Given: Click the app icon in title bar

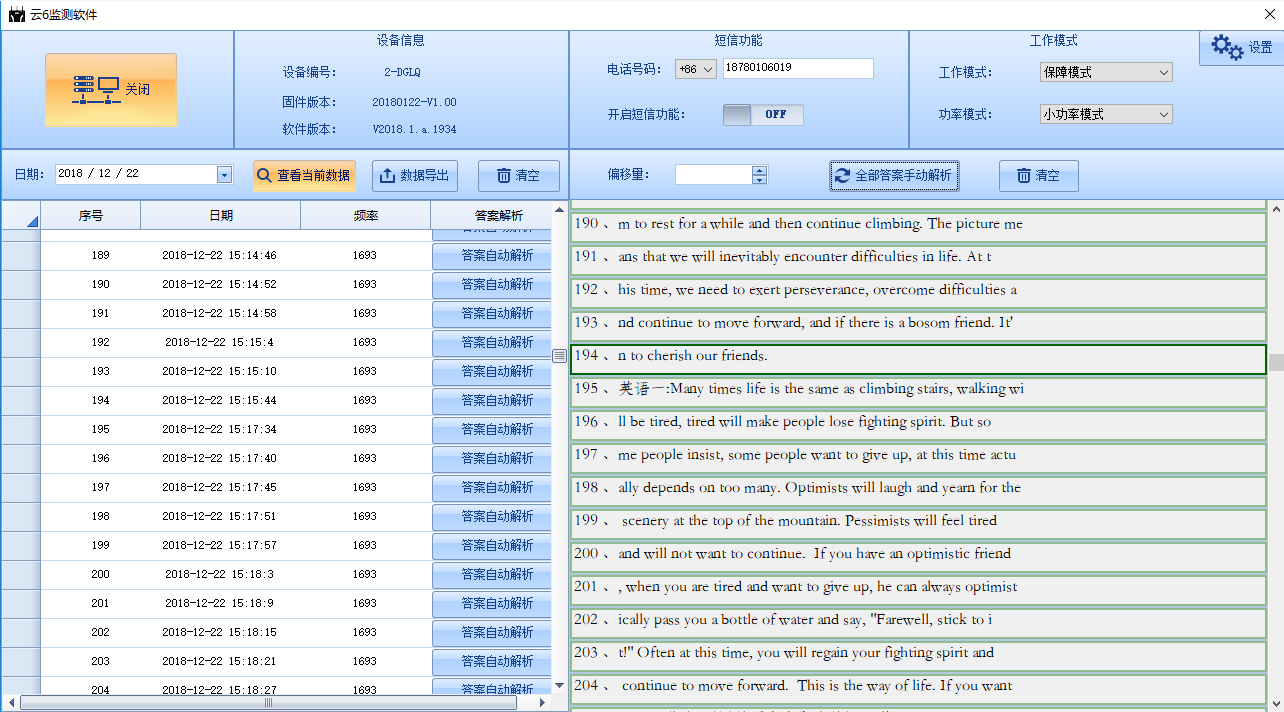Looking at the screenshot, I should click(16, 14).
